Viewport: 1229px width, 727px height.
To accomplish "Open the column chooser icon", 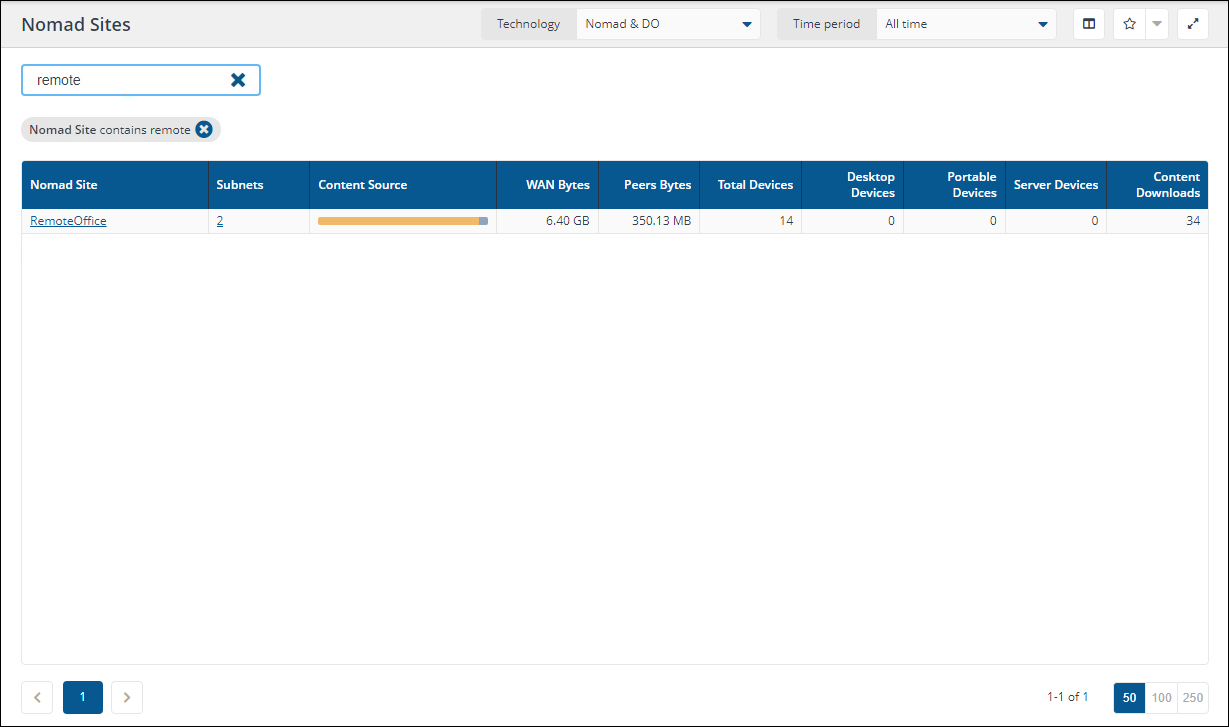I will 1089,24.
